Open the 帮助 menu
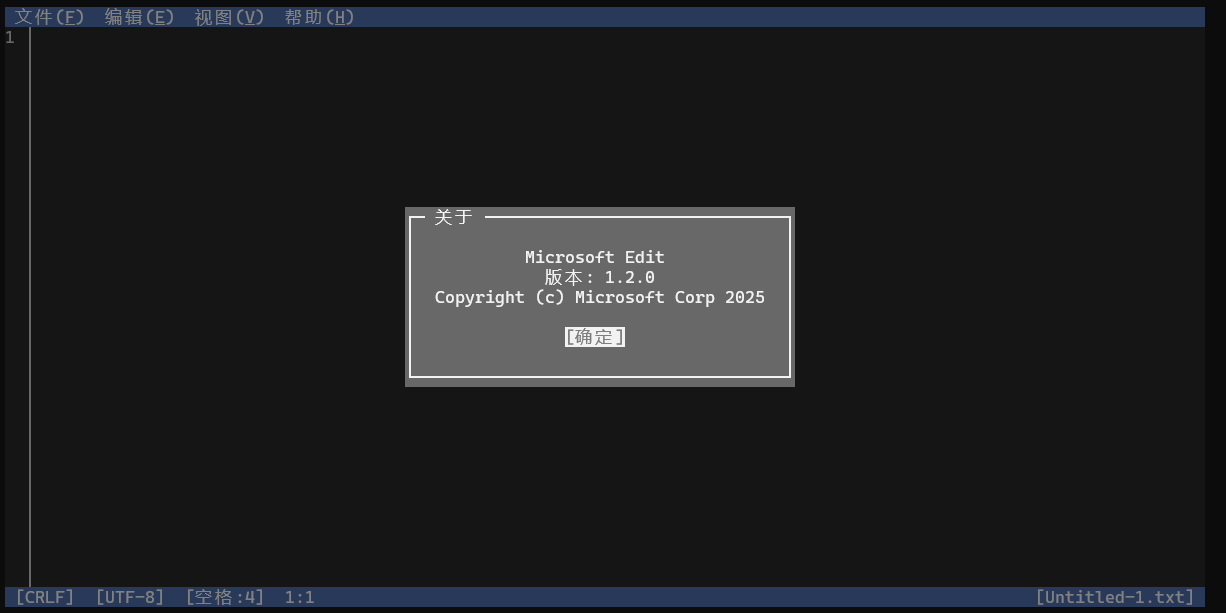This screenshot has height=613, width=1226. [x=318, y=16]
